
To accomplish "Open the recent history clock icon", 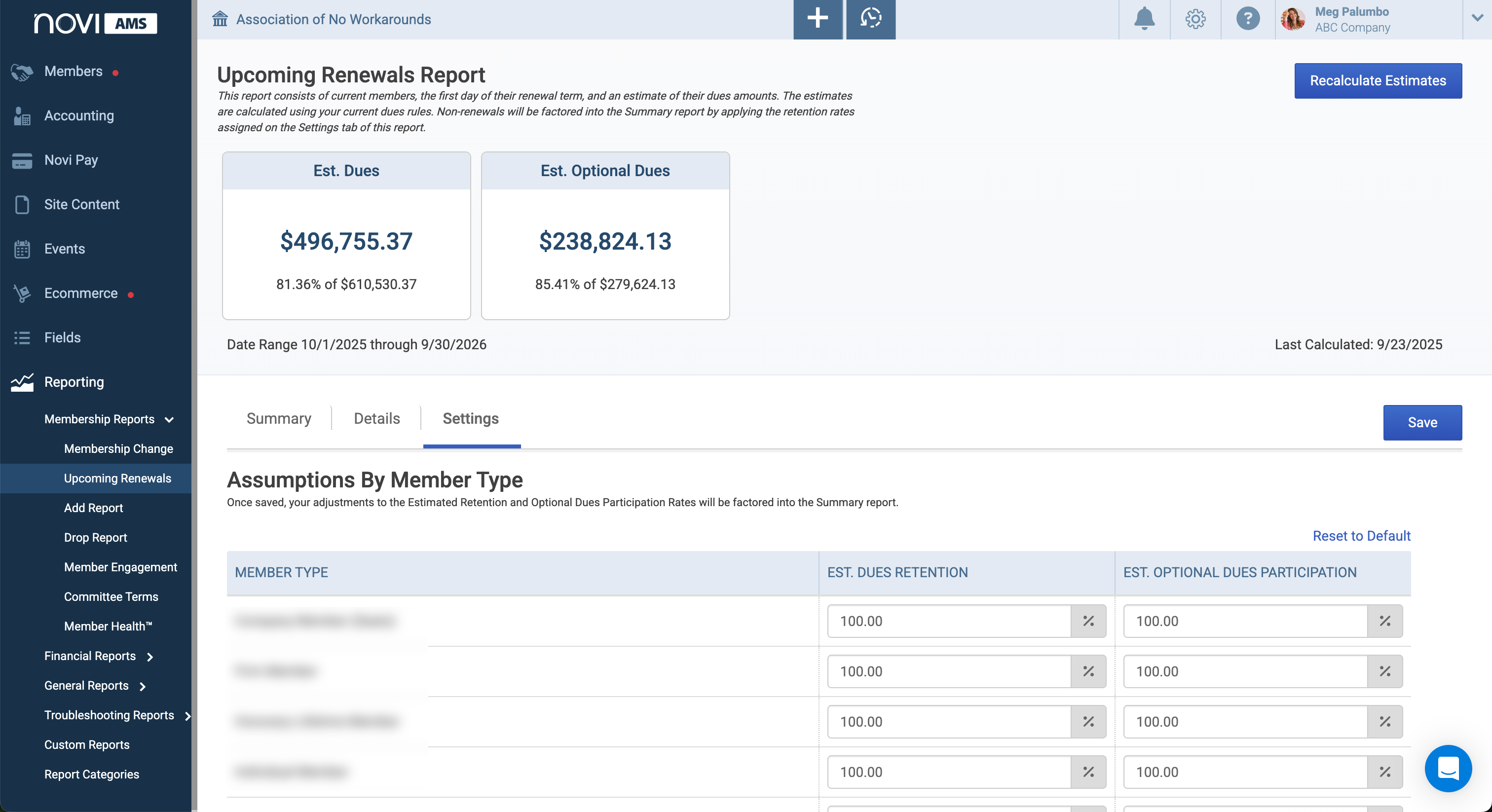I will [x=870, y=19].
